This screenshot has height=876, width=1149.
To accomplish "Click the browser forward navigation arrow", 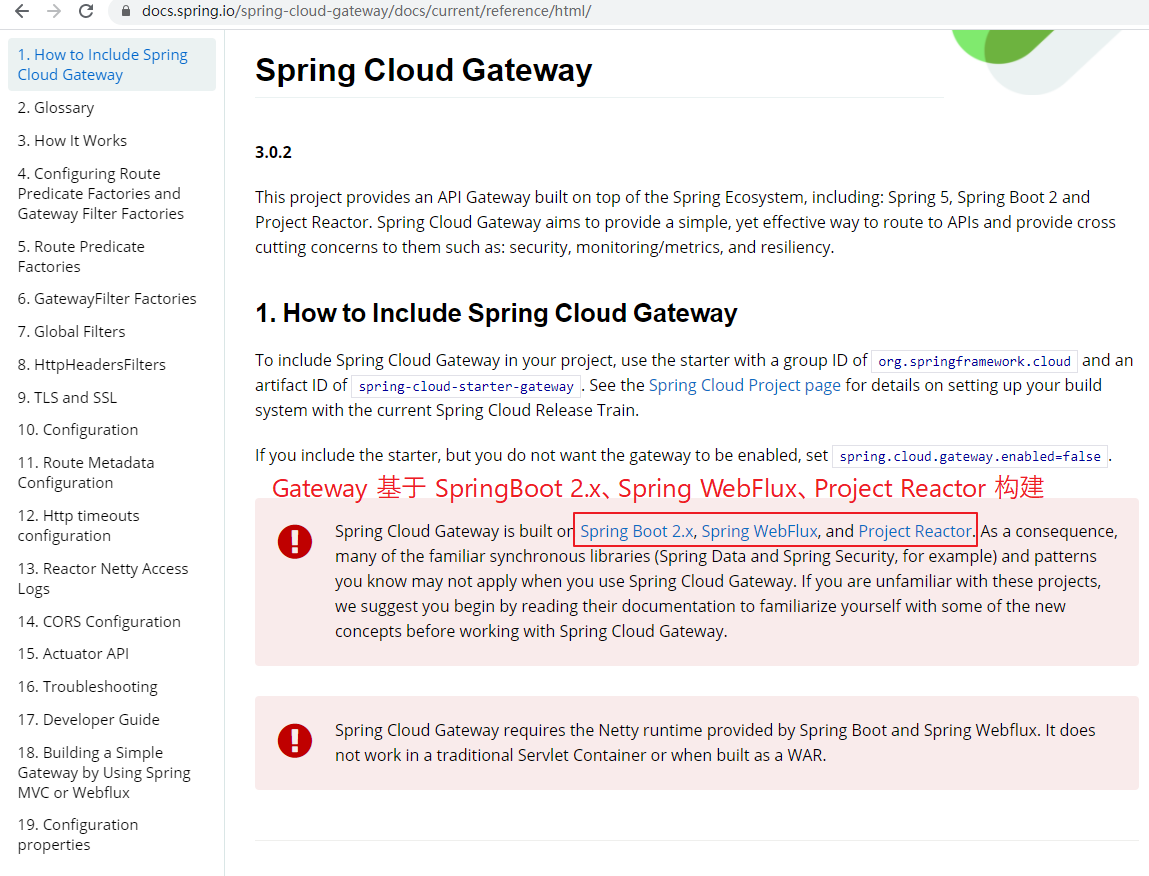I will coord(52,11).
